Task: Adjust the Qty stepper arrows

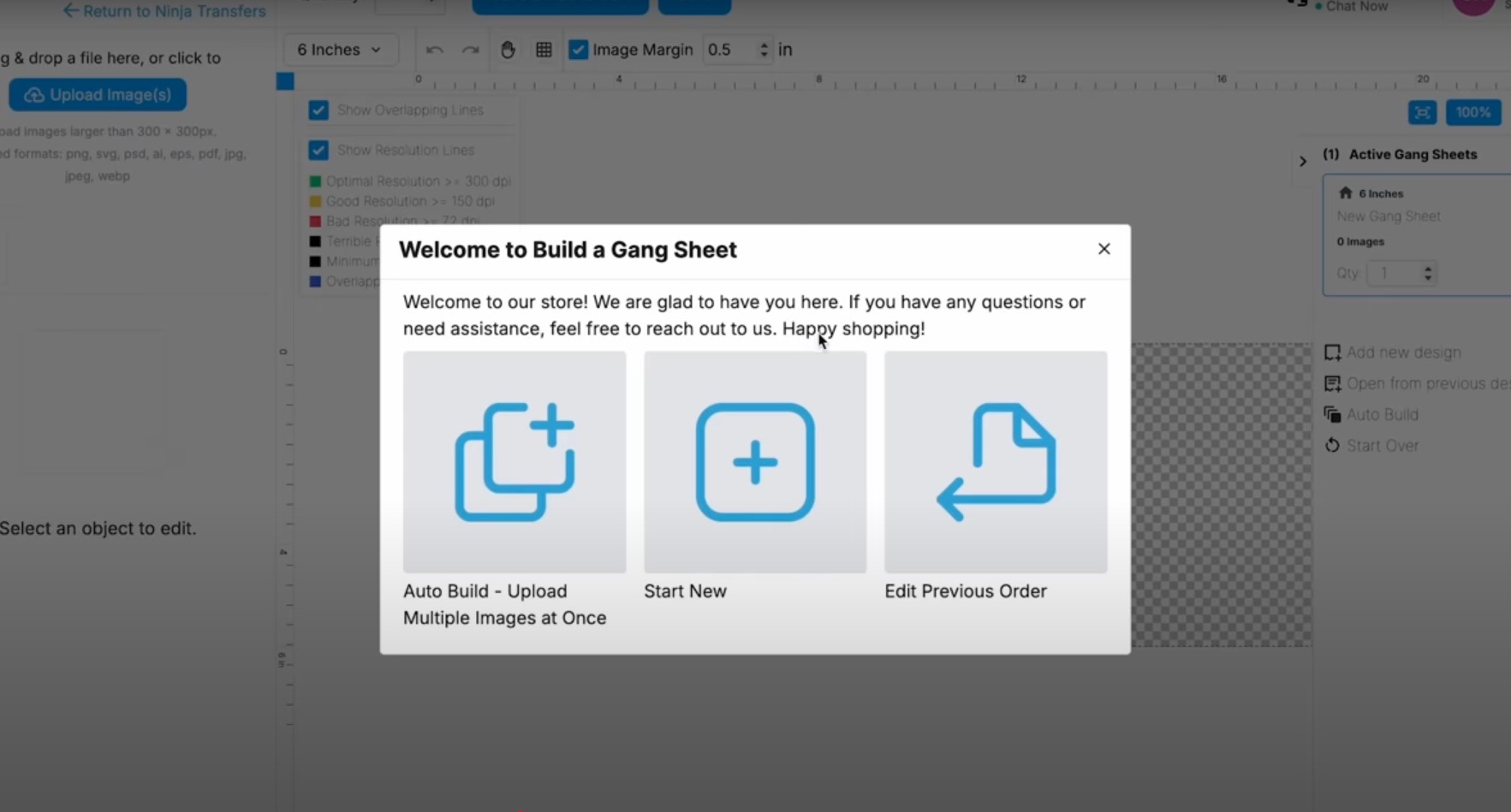Action: pyautogui.click(x=1427, y=273)
